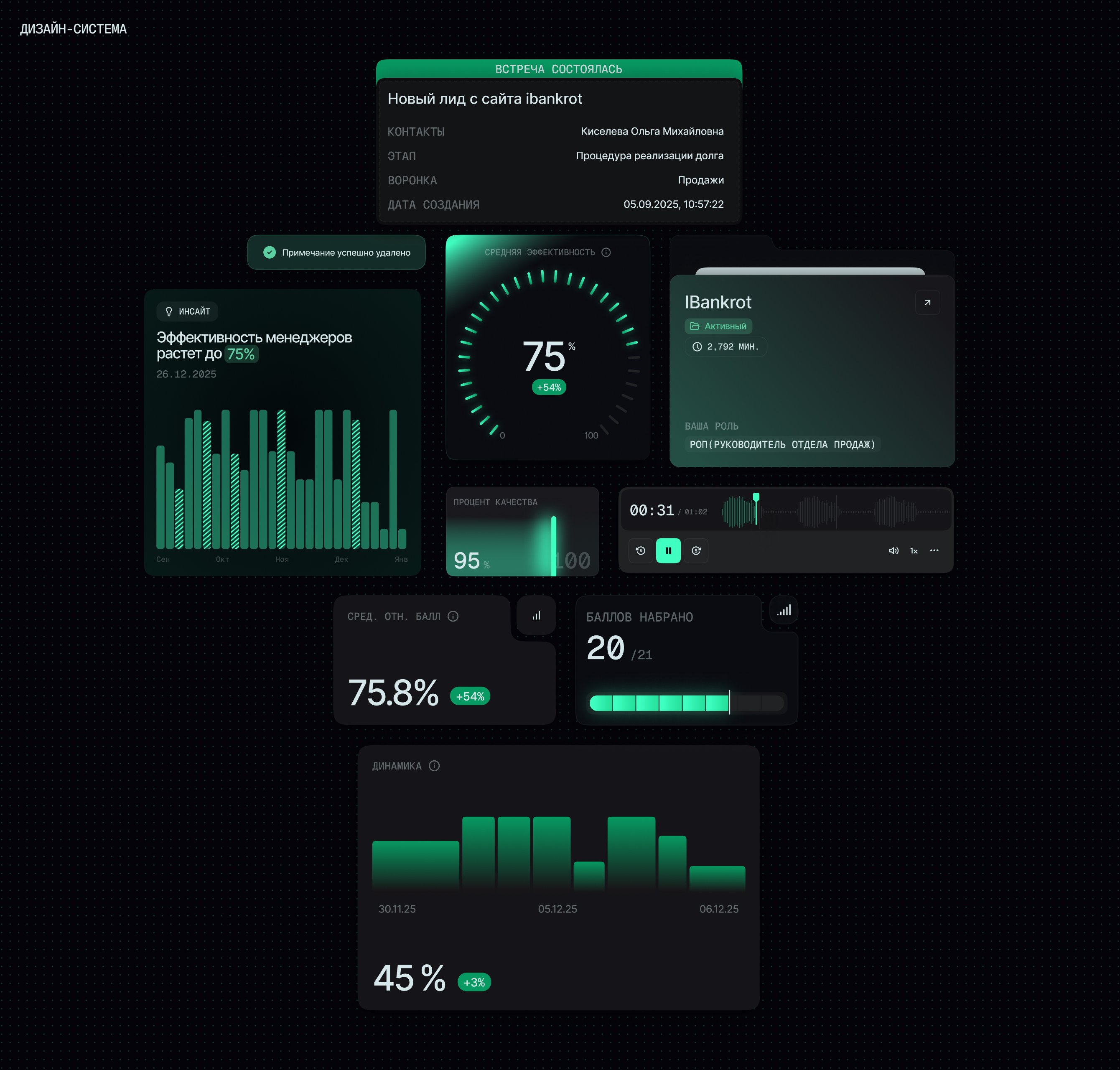The image size is (1120, 1070).
Task: Click the green check icon in notification
Action: [270, 252]
